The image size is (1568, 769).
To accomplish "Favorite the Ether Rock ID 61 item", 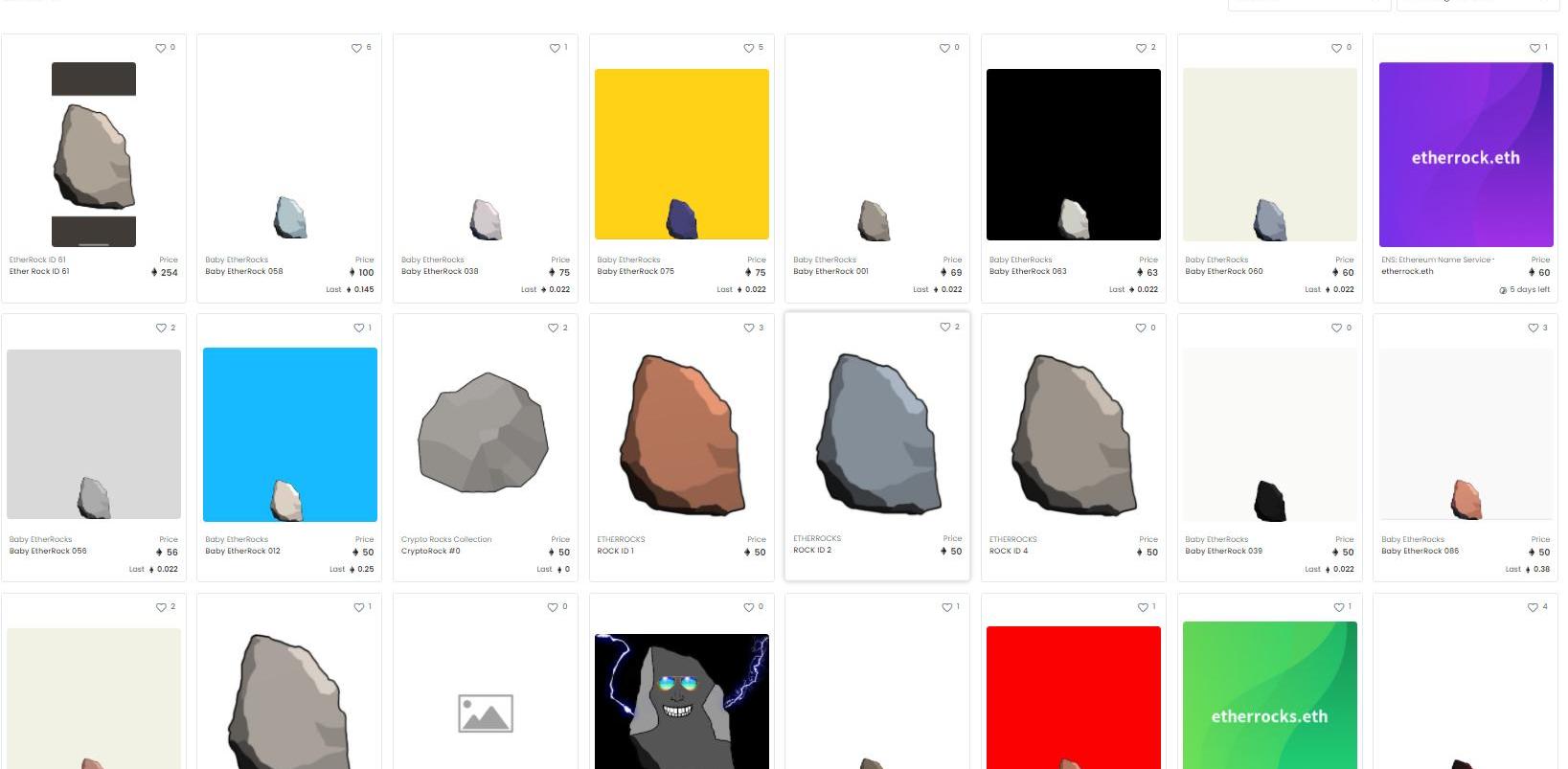I will point(161,48).
